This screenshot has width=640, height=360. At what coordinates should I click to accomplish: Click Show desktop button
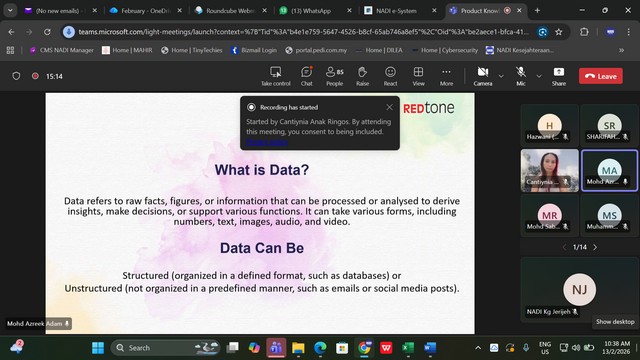(x=637, y=348)
